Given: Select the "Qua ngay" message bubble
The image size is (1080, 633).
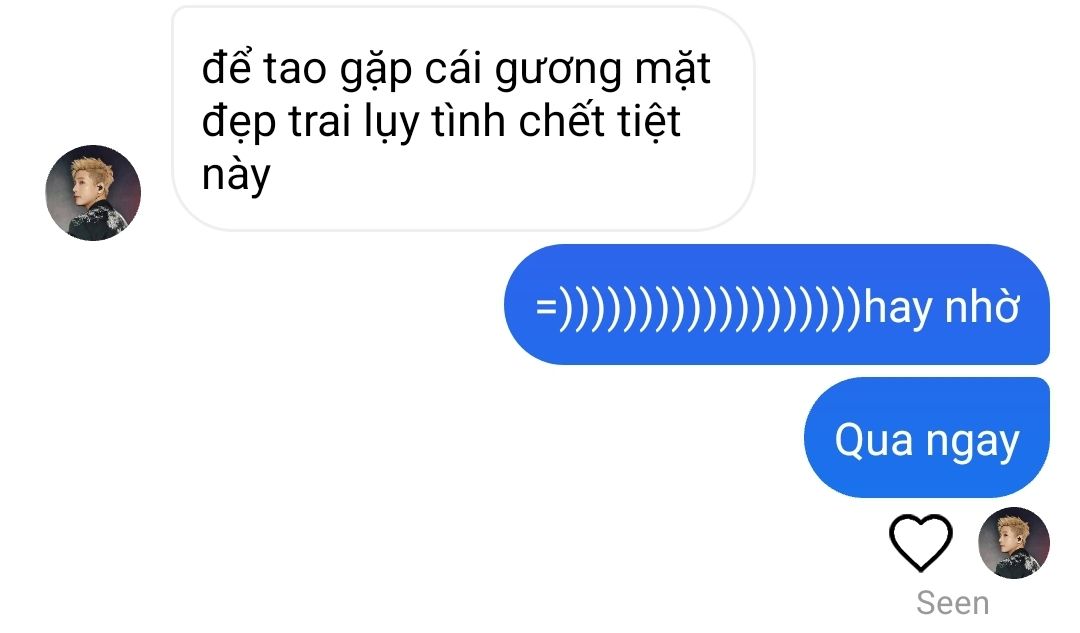Looking at the screenshot, I should pos(926,437).
